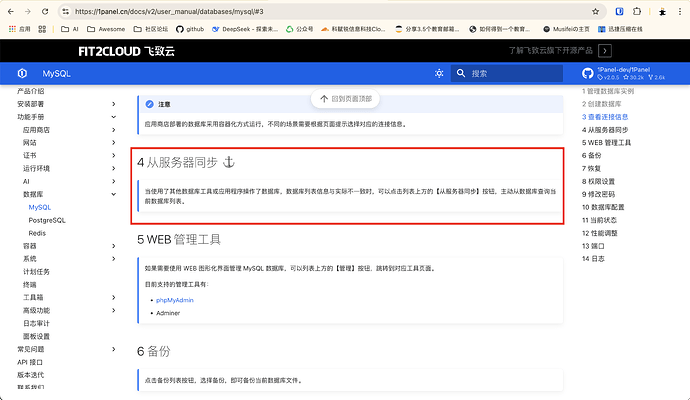Click the 回到页面顶部 back-to-top button

point(345,99)
